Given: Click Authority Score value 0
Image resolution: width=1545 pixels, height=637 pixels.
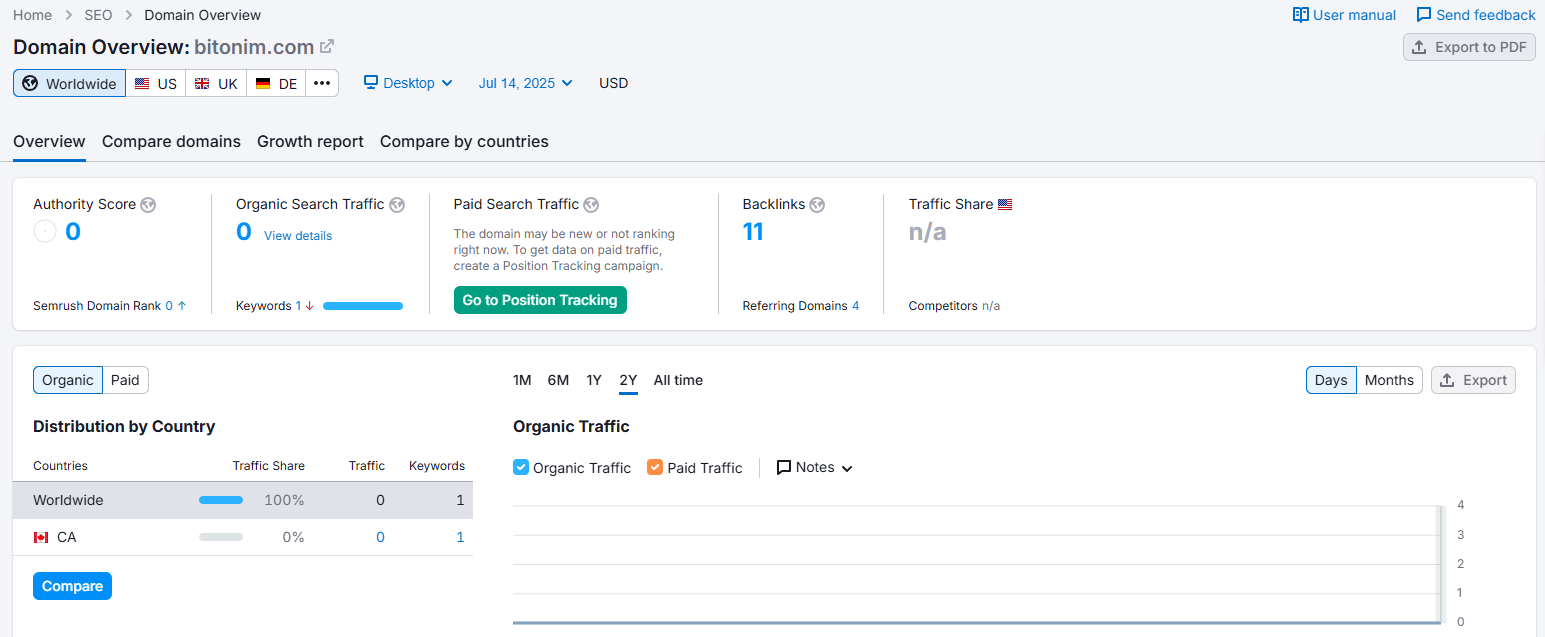Looking at the screenshot, I should [x=73, y=232].
